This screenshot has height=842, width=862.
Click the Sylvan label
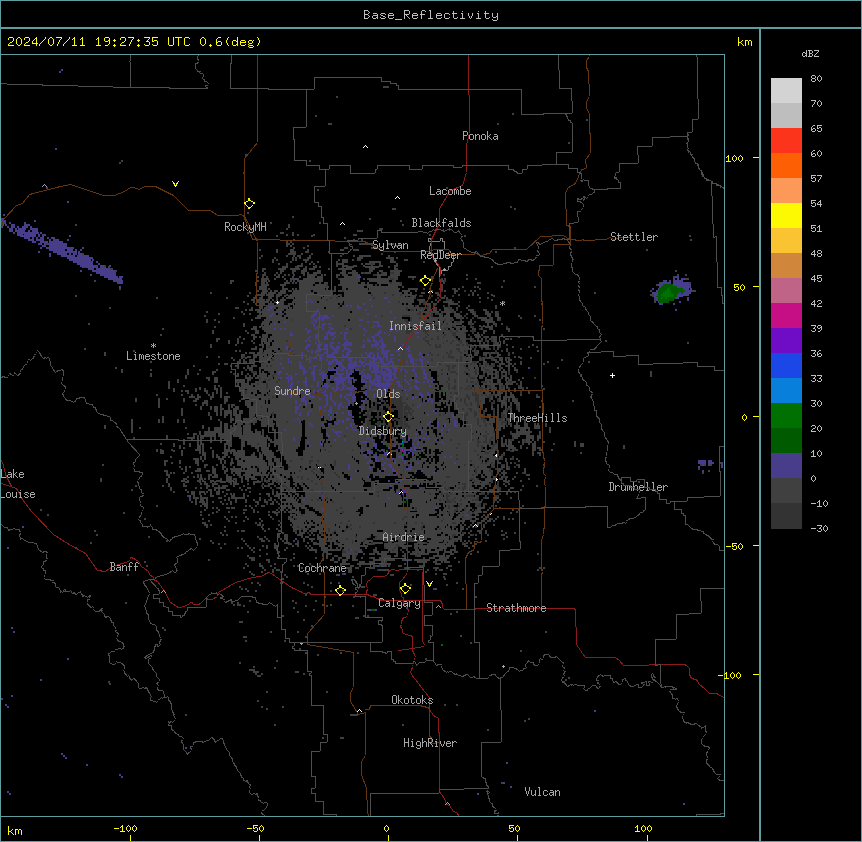coord(390,245)
